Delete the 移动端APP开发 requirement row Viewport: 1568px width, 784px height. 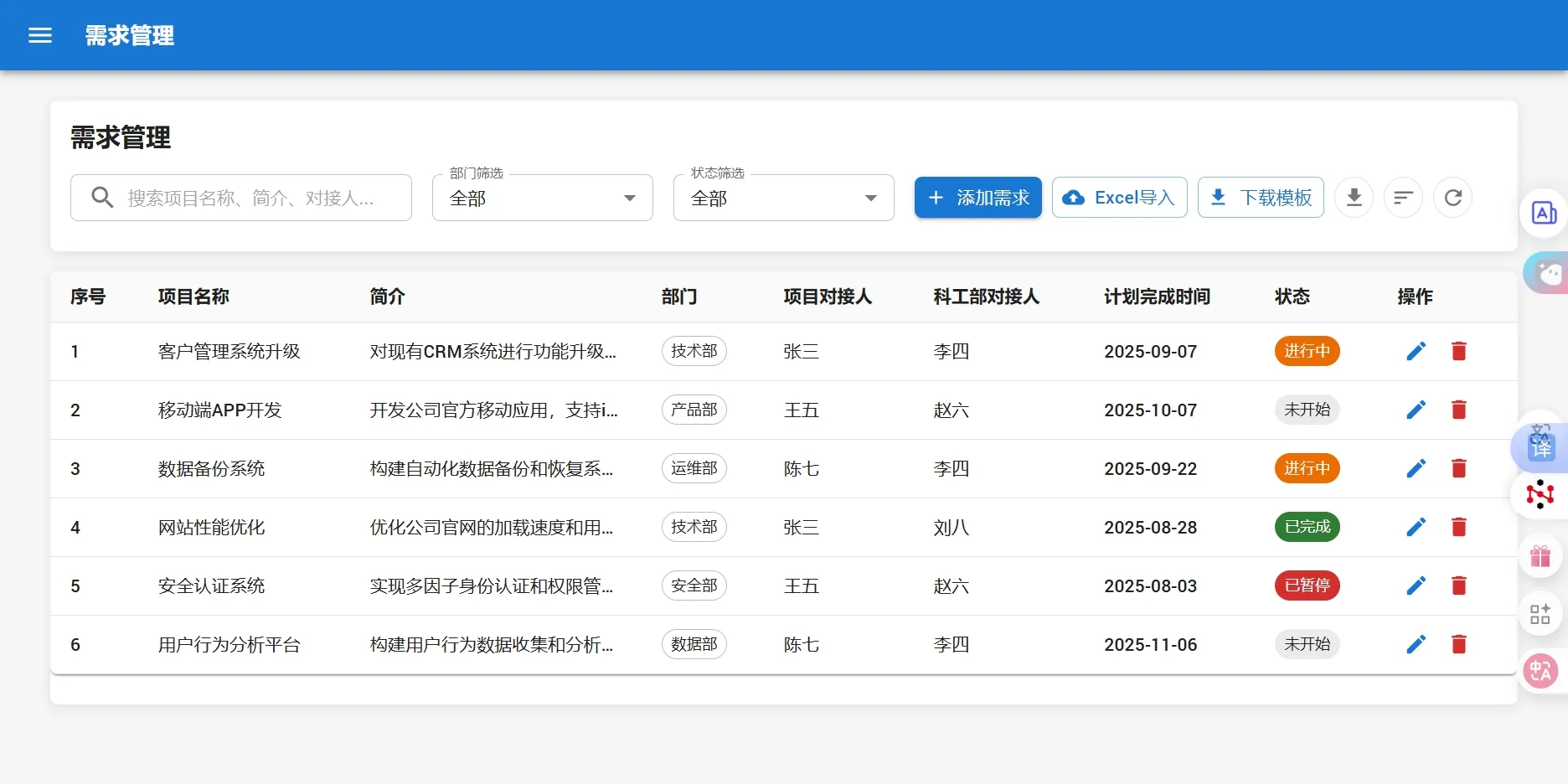click(x=1458, y=410)
